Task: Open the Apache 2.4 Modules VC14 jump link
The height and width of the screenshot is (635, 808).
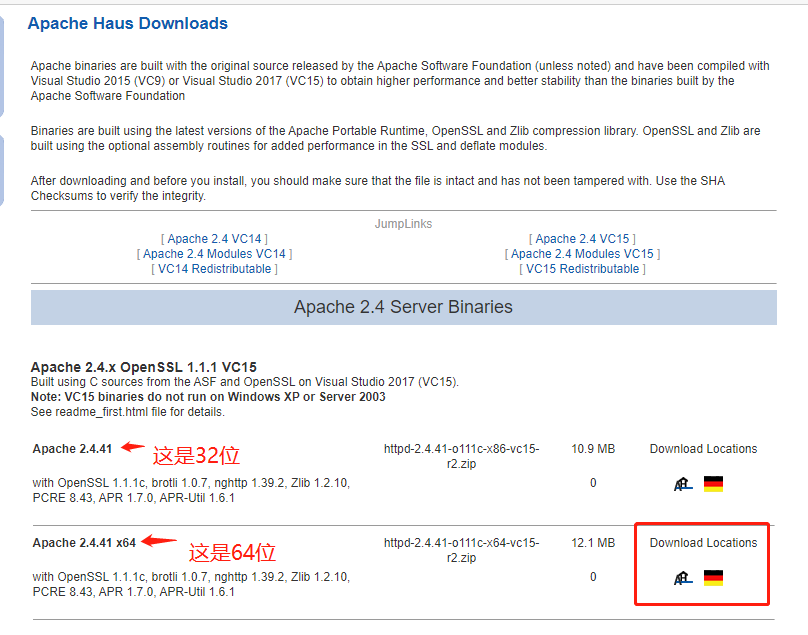Action: click(214, 254)
